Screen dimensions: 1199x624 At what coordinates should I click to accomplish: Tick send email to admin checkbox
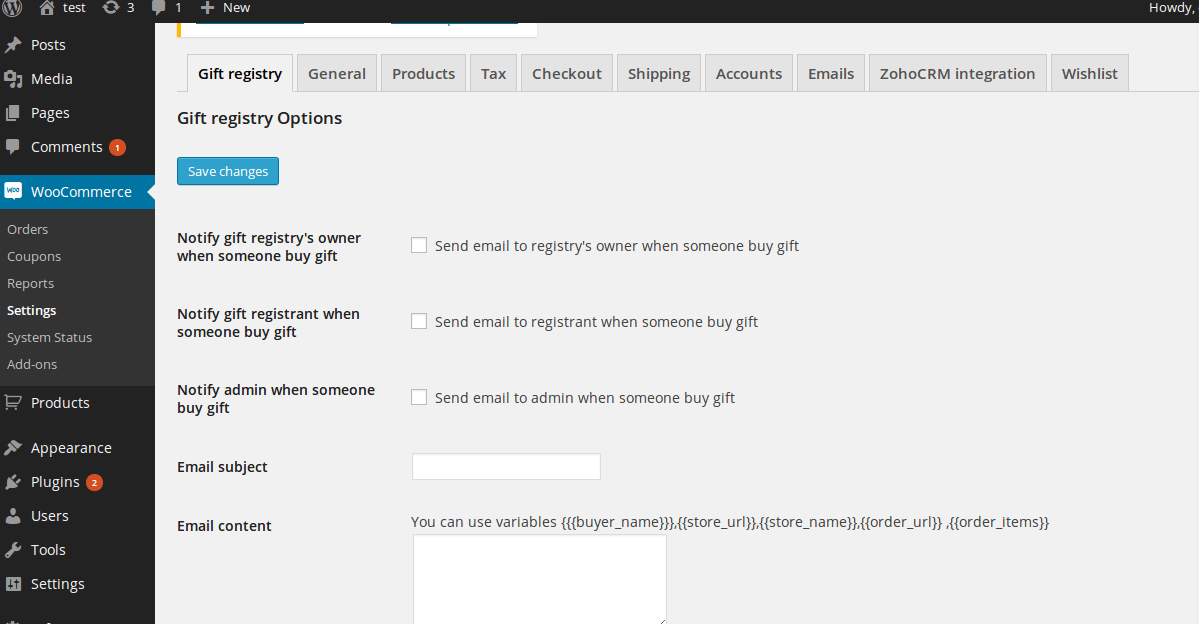coord(419,397)
